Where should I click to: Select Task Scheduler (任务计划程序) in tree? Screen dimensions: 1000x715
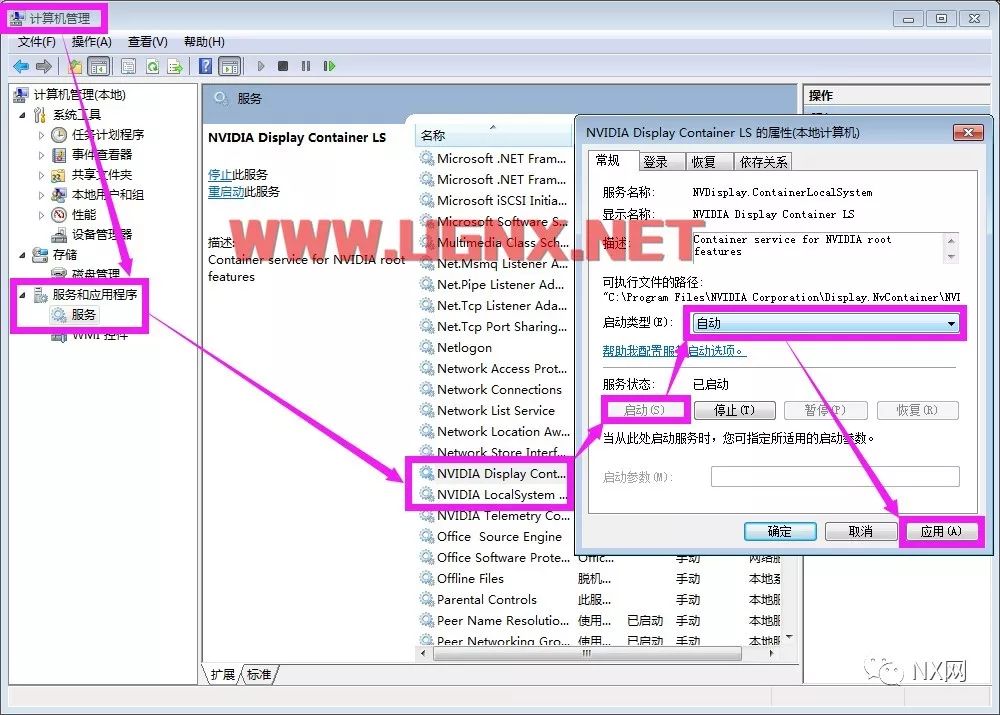pyautogui.click(x=108, y=135)
